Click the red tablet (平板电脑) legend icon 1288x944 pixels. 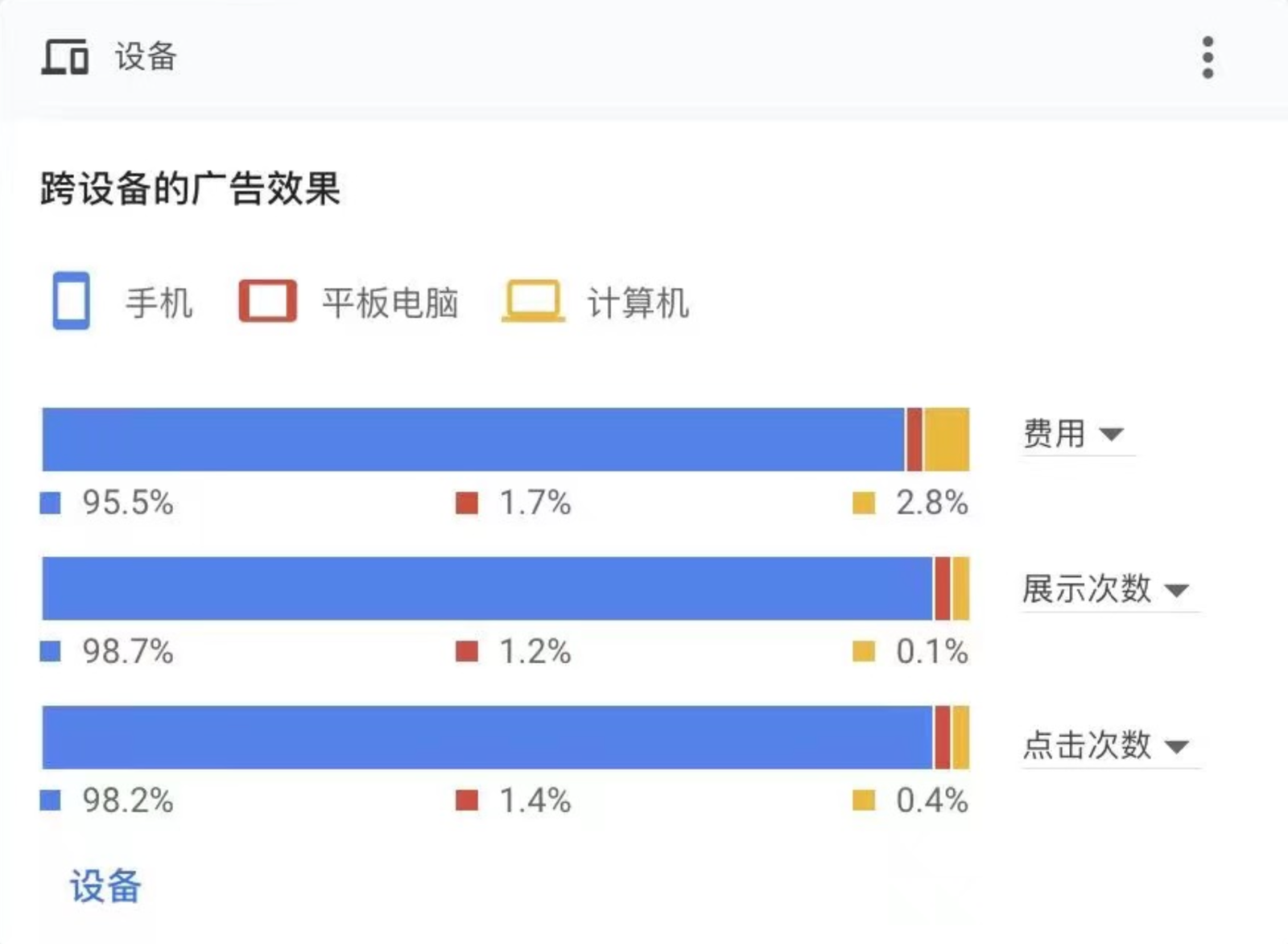pyautogui.click(x=267, y=301)
